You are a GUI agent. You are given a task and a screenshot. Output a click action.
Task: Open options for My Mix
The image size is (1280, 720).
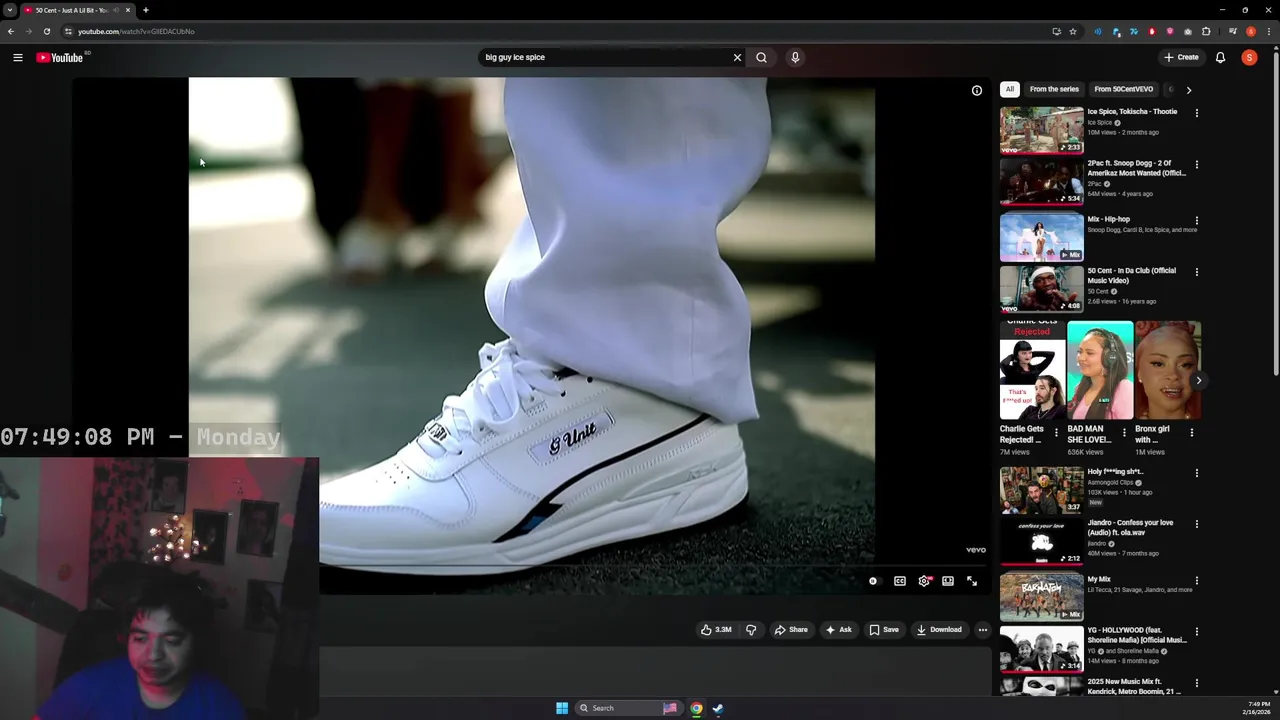click(x=1196, y=581)
